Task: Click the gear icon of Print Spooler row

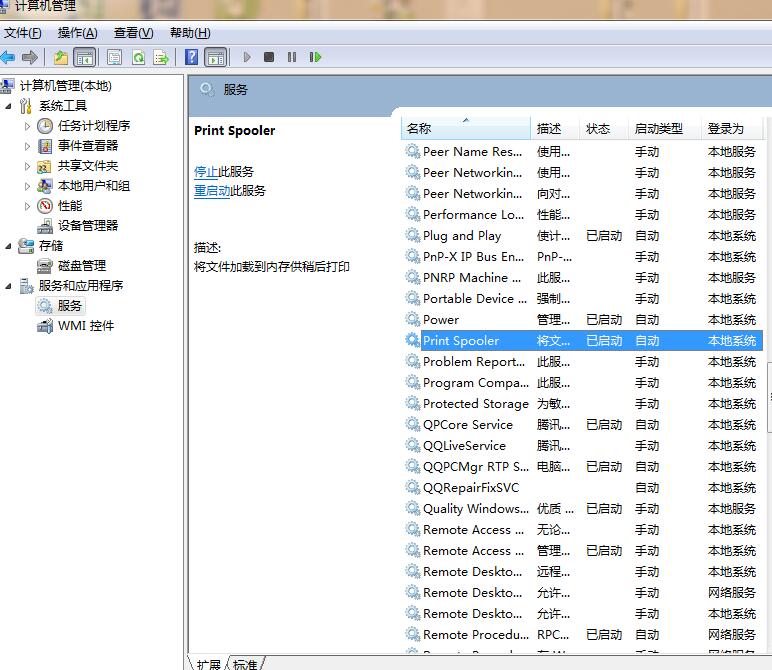Action: click(x=412, y=340)
